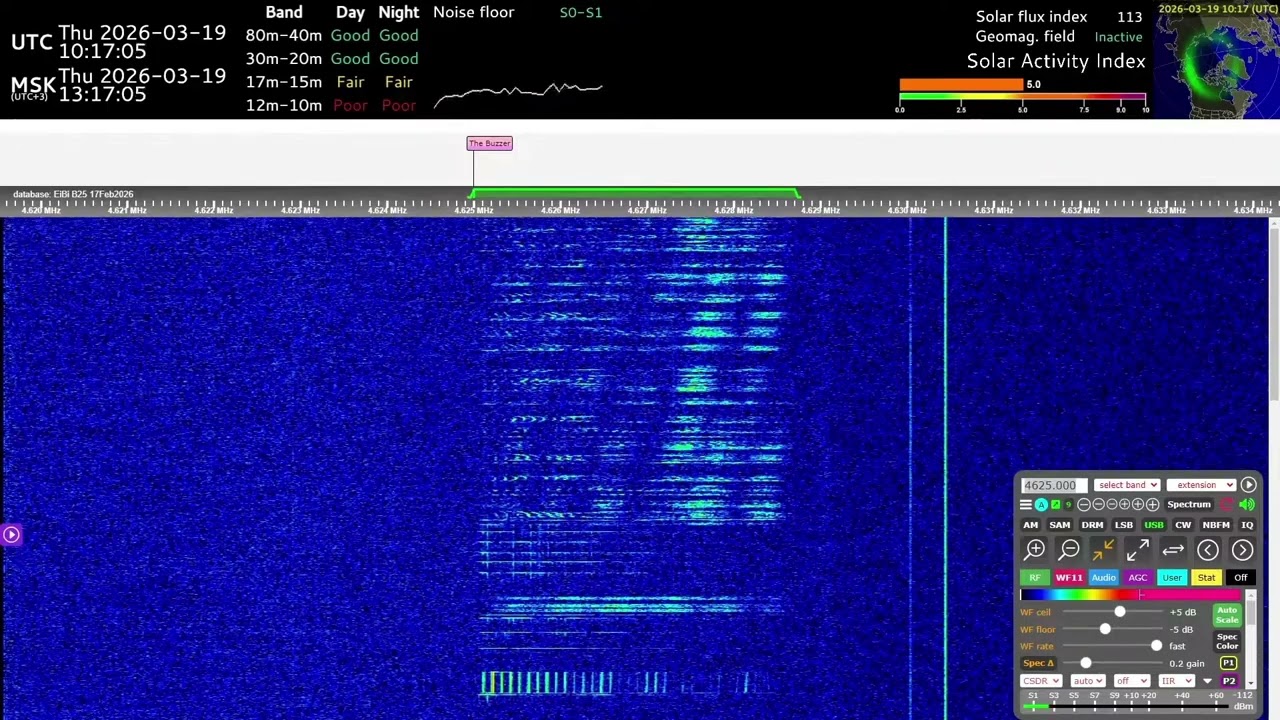Page waterfall up with right circled arrow
Screen dimensions: 1280x720
tap(1242, 549)
